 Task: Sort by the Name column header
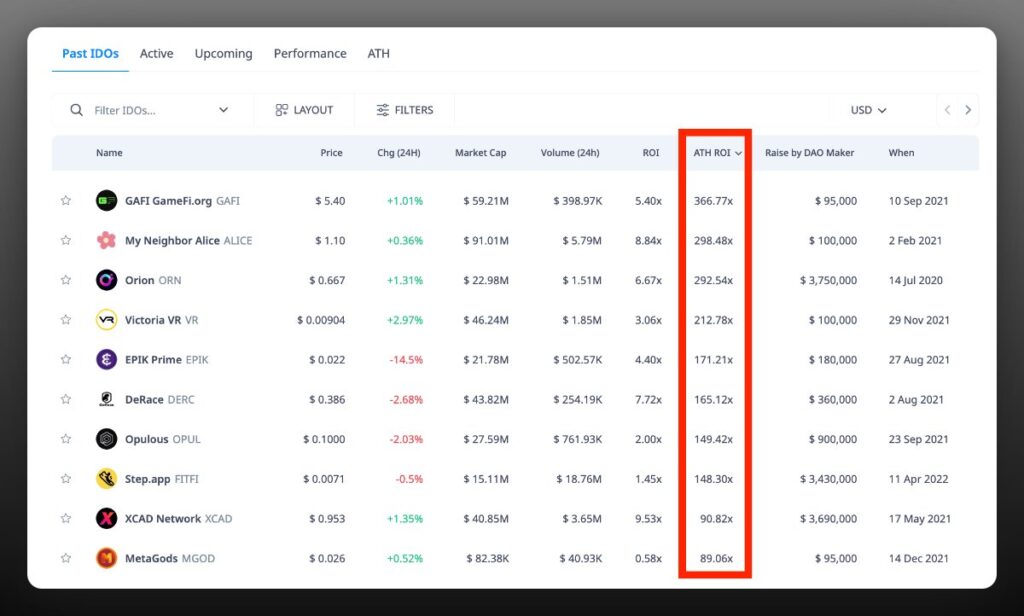(109, 153)
